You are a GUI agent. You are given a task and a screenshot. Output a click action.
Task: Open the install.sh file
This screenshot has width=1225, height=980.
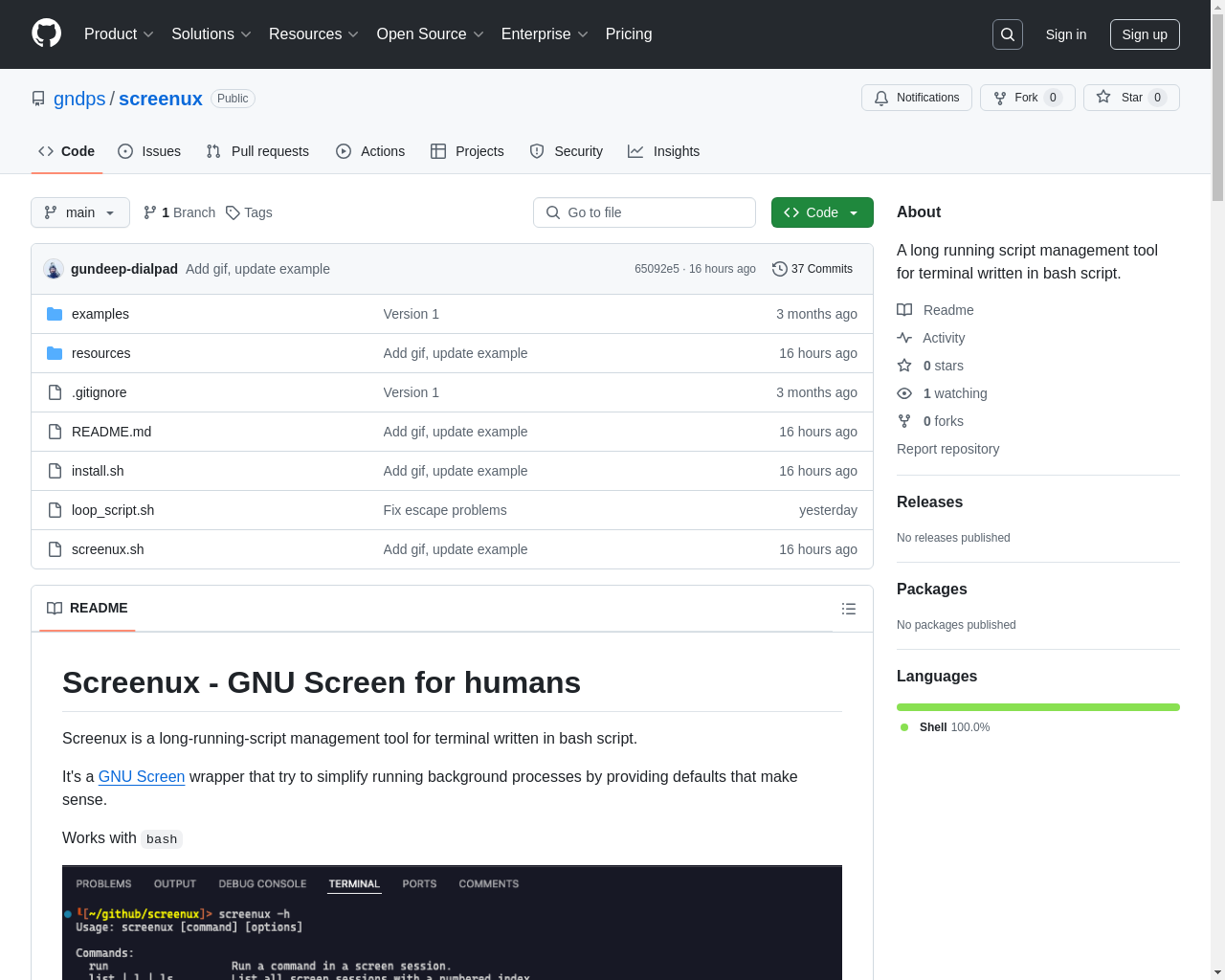point(98,471)
